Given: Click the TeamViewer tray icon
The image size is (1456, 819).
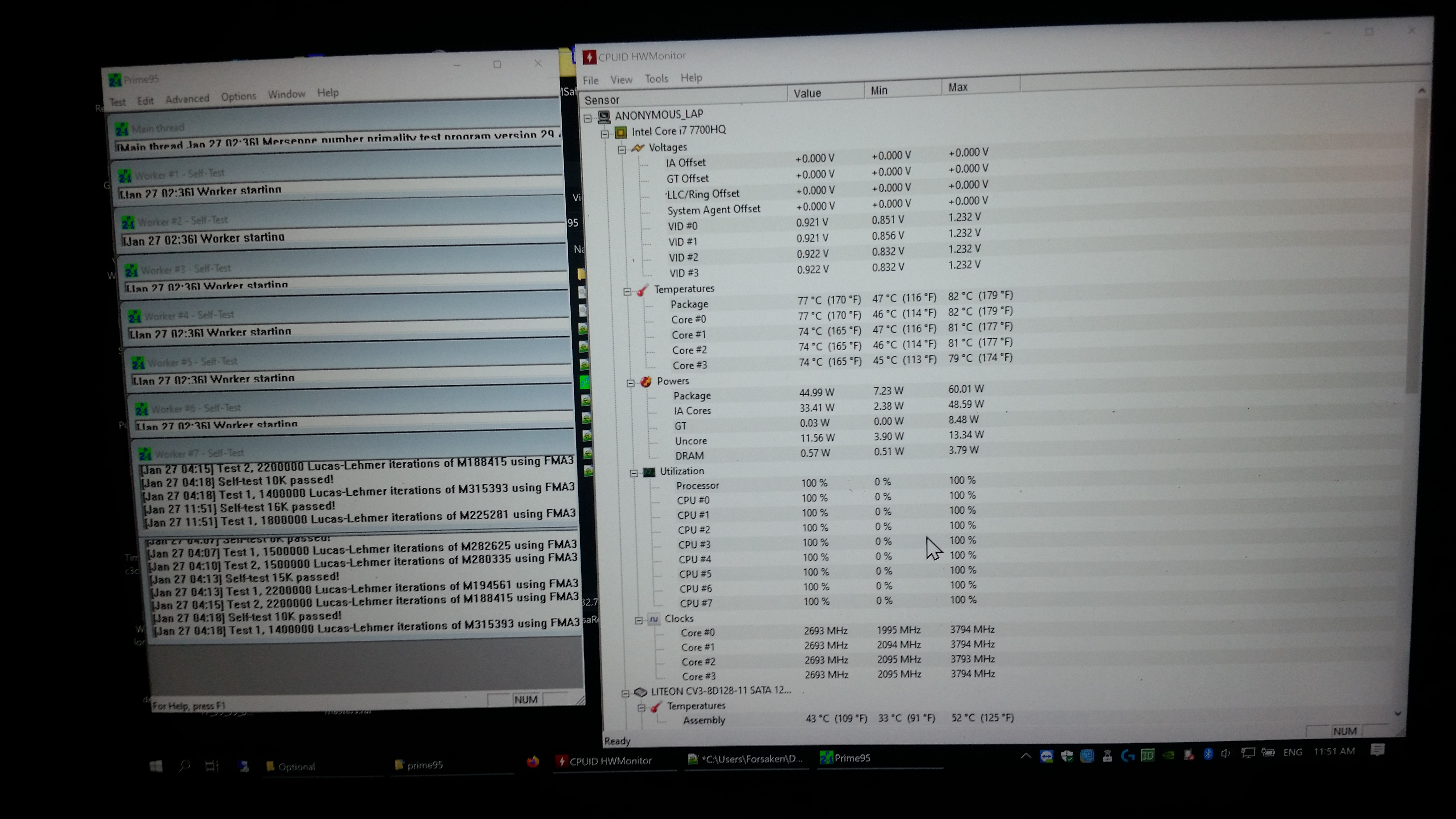Looking at the screenshot, I should coord(1046,756).
